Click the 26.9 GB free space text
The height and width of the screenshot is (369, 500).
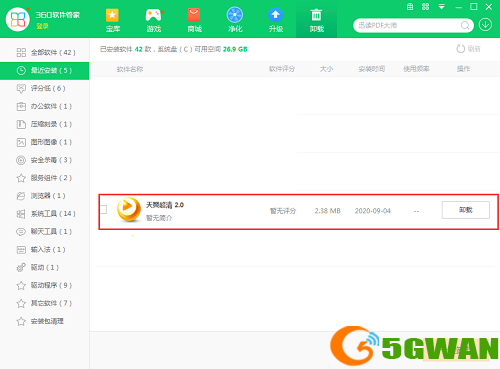(235, 49)
